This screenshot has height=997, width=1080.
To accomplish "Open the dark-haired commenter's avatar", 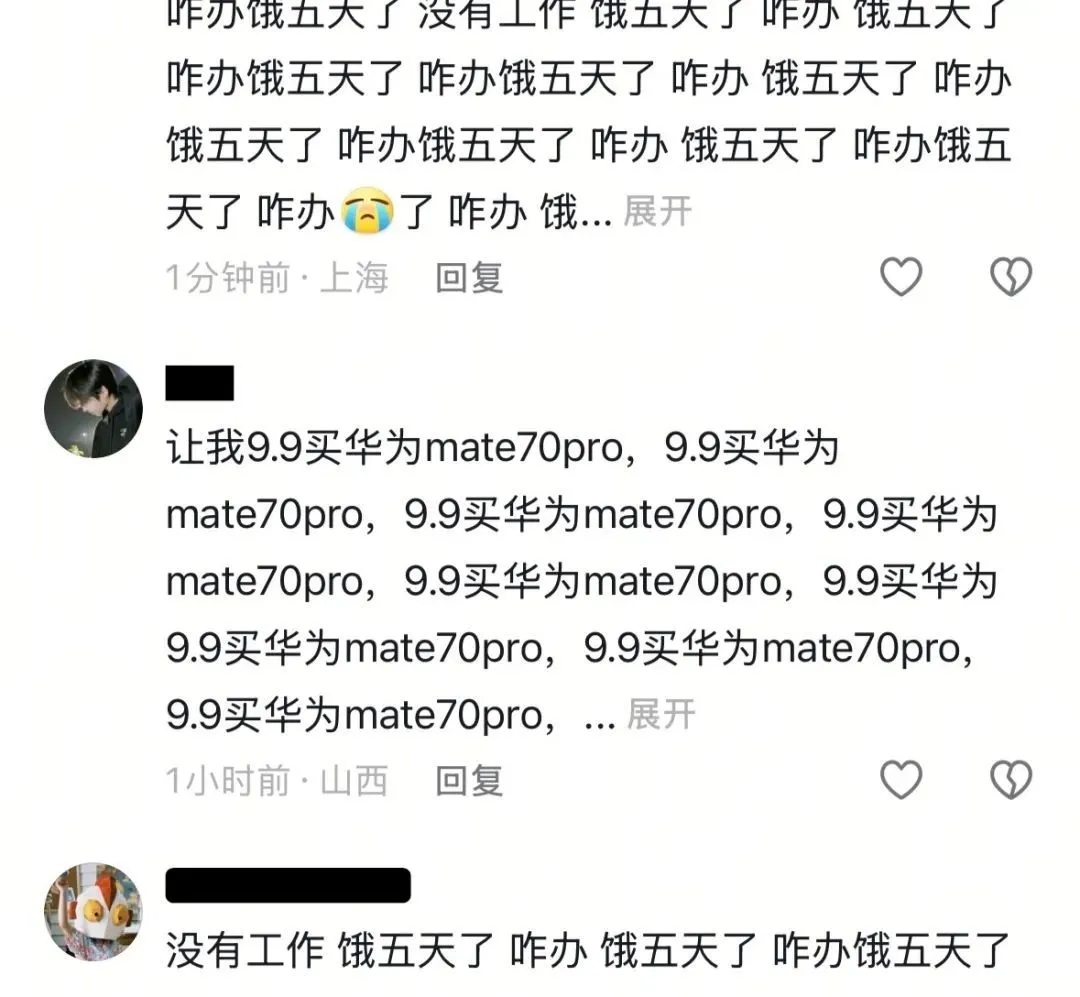I will point(94,409).
